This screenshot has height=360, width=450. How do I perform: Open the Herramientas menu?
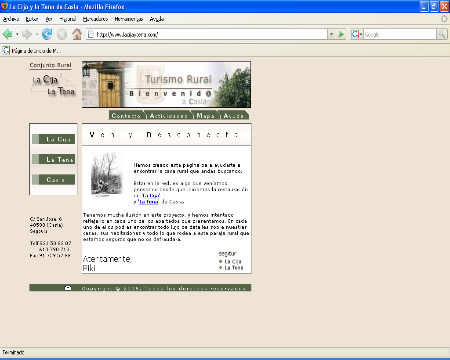[129, 19]
